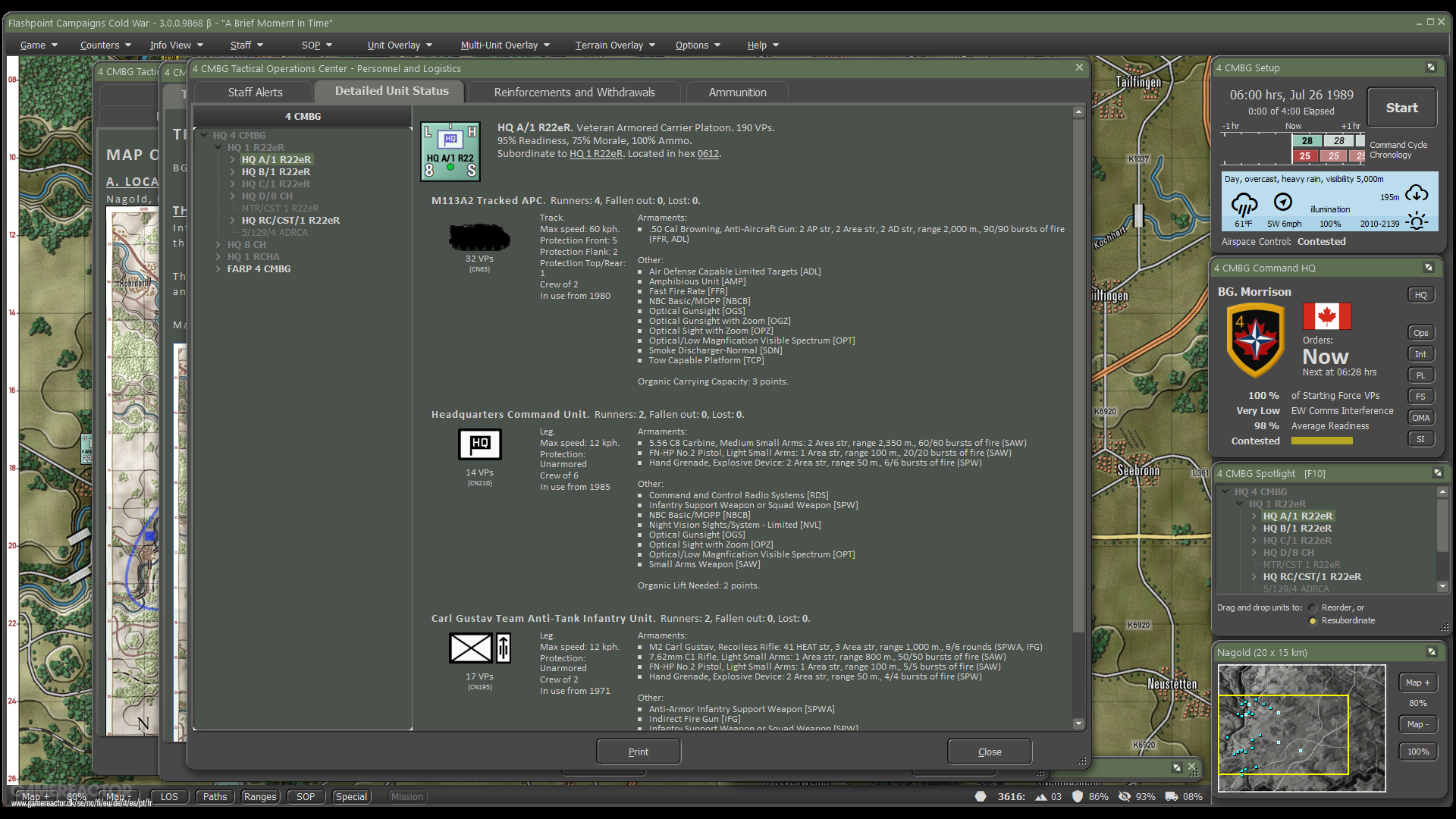Image resolution: width=1456 pixels, height=819 pixels.
Task: Click the Carl Gustav infantry unit symbol
Action: pos(471,648)
